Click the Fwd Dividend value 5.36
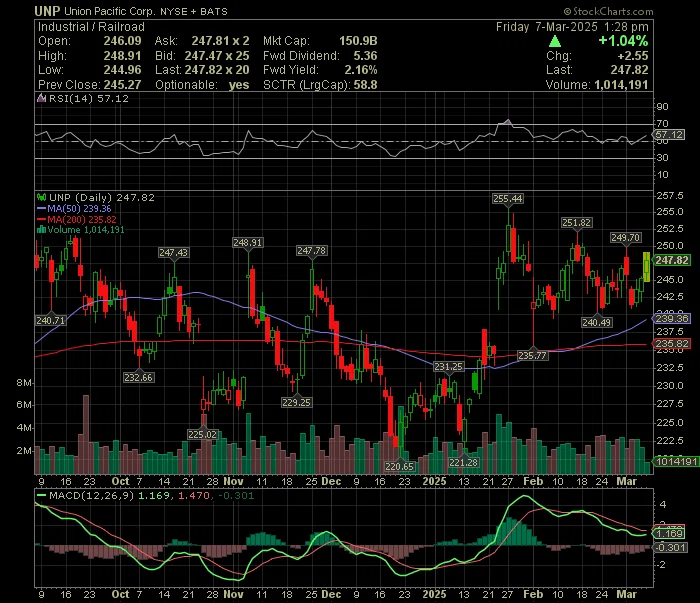The width and height of the screenshot is (700, 603). coord(365,56)
